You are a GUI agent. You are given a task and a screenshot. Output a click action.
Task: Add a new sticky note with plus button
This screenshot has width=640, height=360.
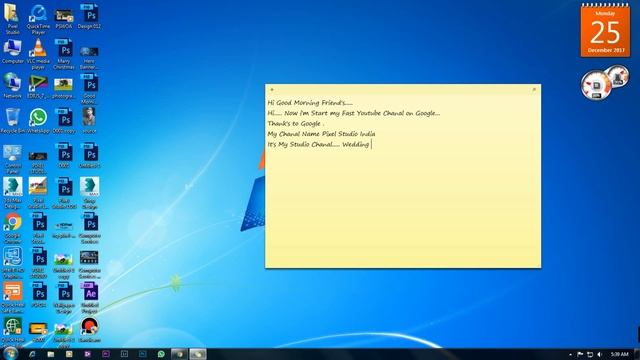[272, 89]
